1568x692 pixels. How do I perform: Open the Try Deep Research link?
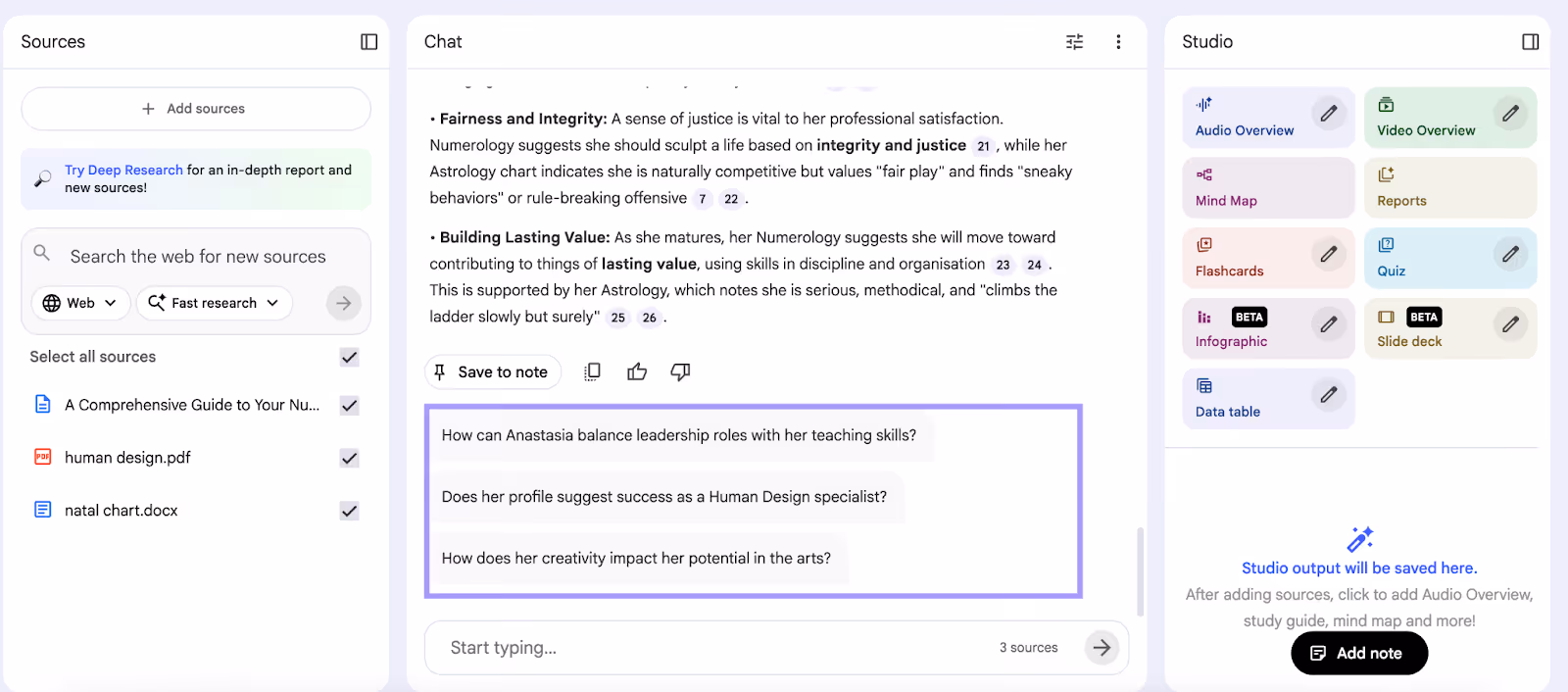click(123, 170)
